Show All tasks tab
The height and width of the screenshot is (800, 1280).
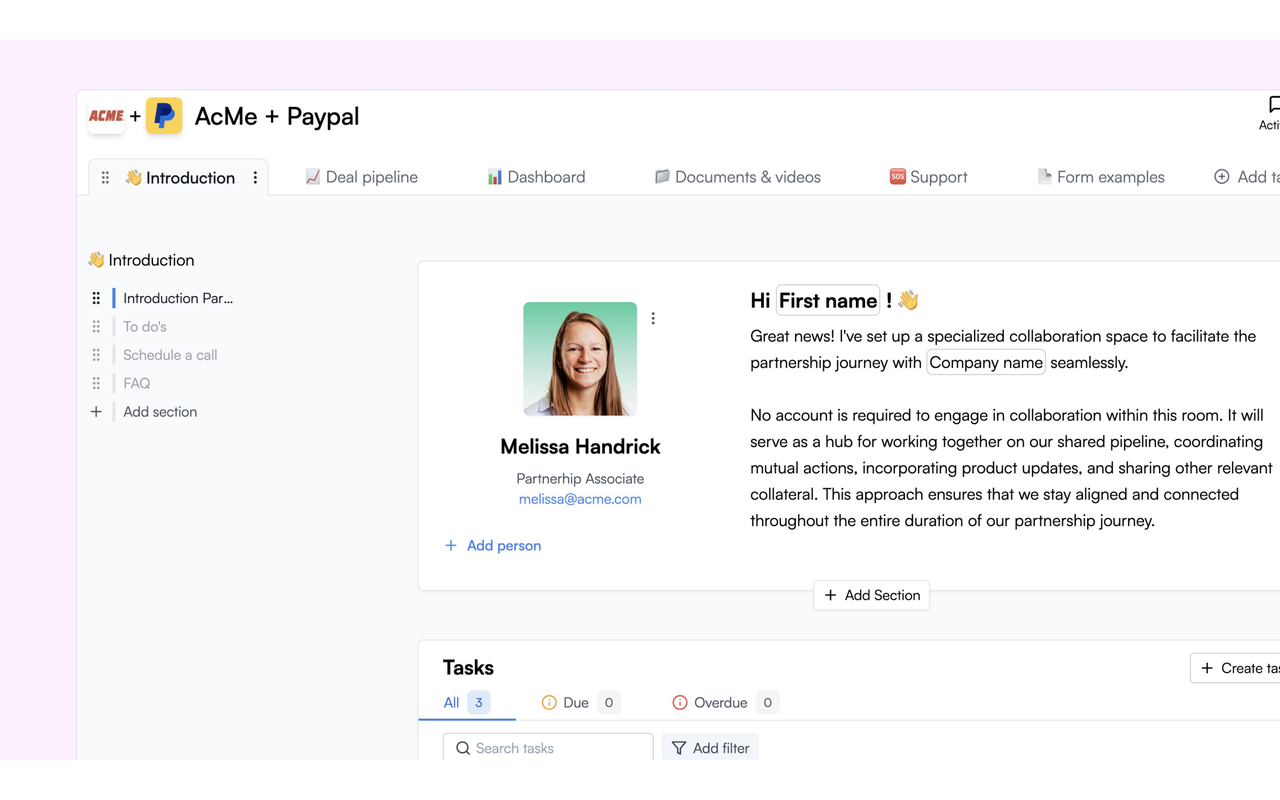click(x=466, y=703)
